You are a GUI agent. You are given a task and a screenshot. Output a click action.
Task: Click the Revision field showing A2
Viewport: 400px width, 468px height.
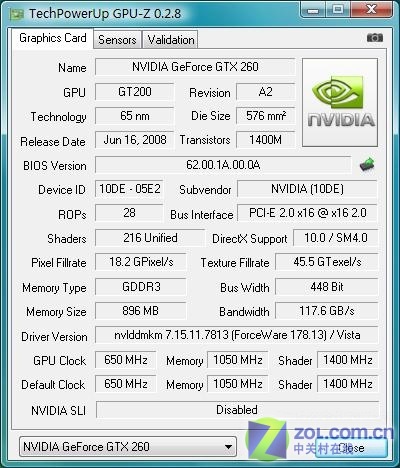coord(266,92)
